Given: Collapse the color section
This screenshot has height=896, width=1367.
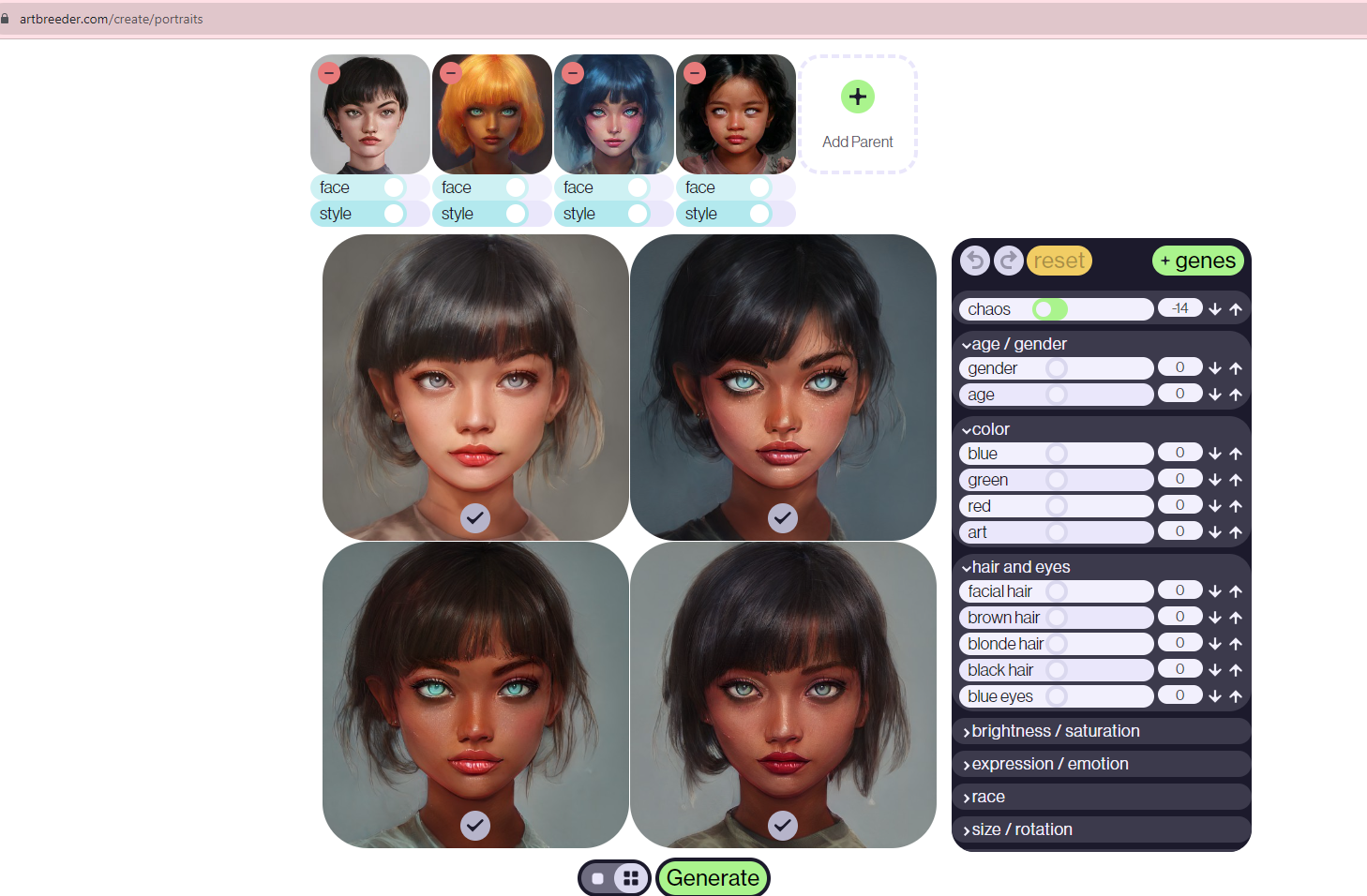Looking at the screenshot, I should 986,429.
